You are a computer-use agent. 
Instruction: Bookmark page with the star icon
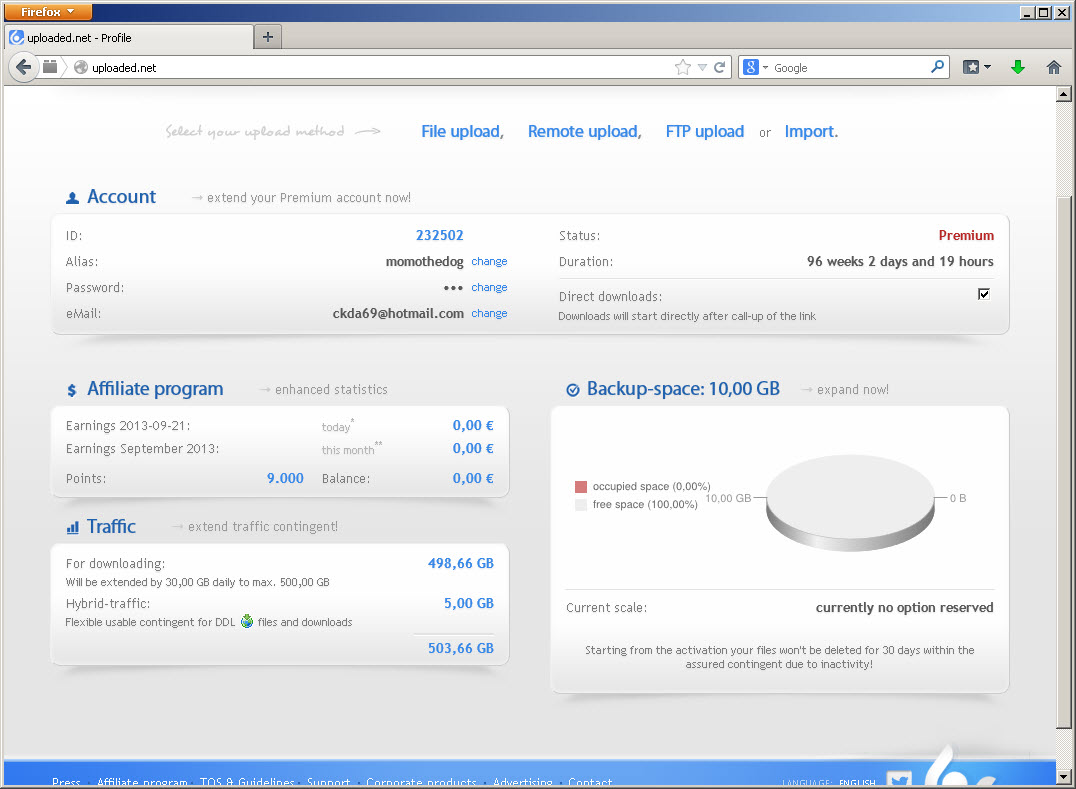(x=682, y=67)
